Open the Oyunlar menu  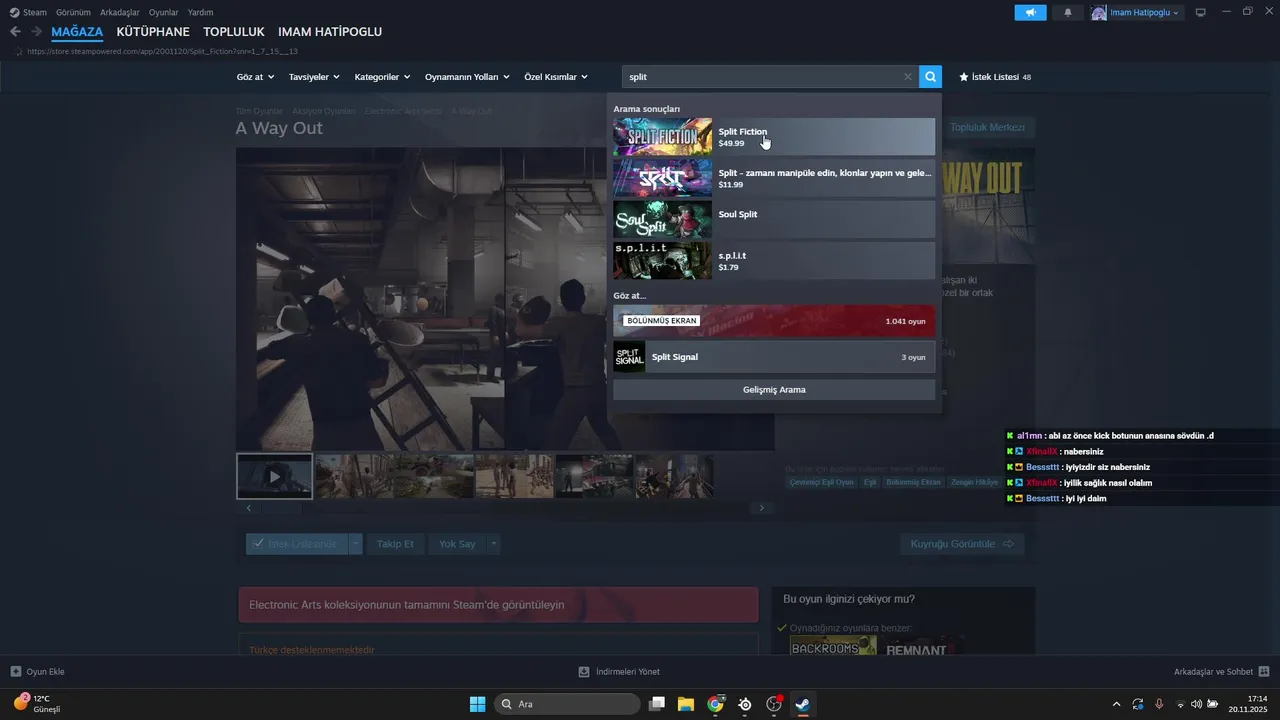point(164,12)
